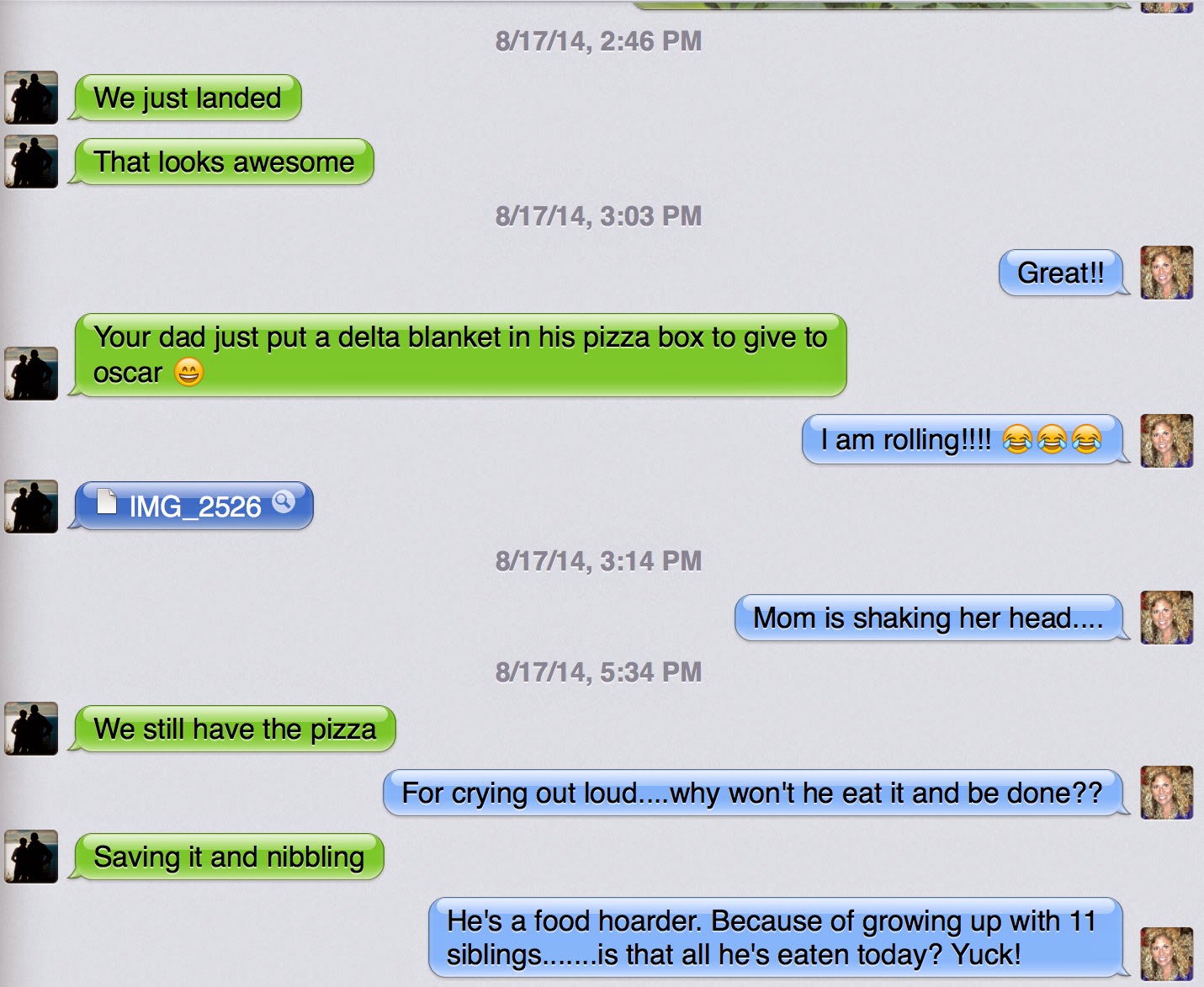1204x987 pixels.
Task: Click the delta blanket pizza box message
Action: point(460,355)
